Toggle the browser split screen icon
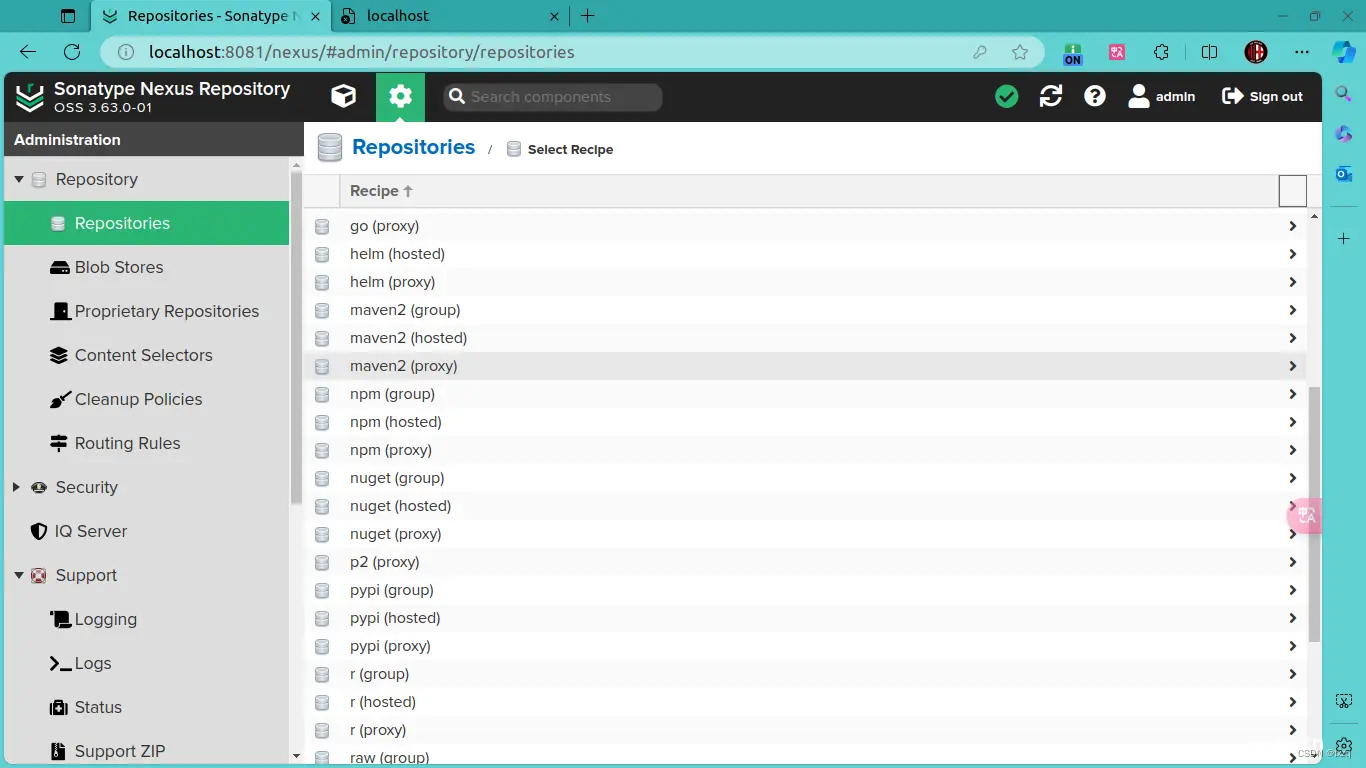Screen dimensions: 1366x768 pyautogui.click(x=1209, y=52)
